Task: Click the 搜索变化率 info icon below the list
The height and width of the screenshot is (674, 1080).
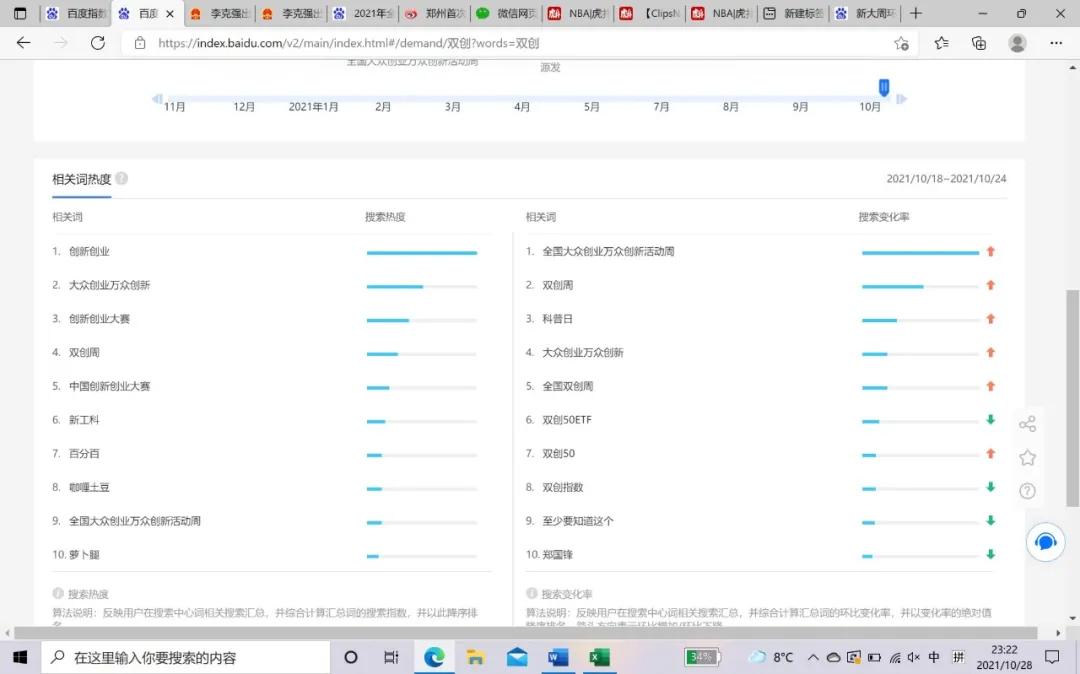Action: [x=532, y=593]
